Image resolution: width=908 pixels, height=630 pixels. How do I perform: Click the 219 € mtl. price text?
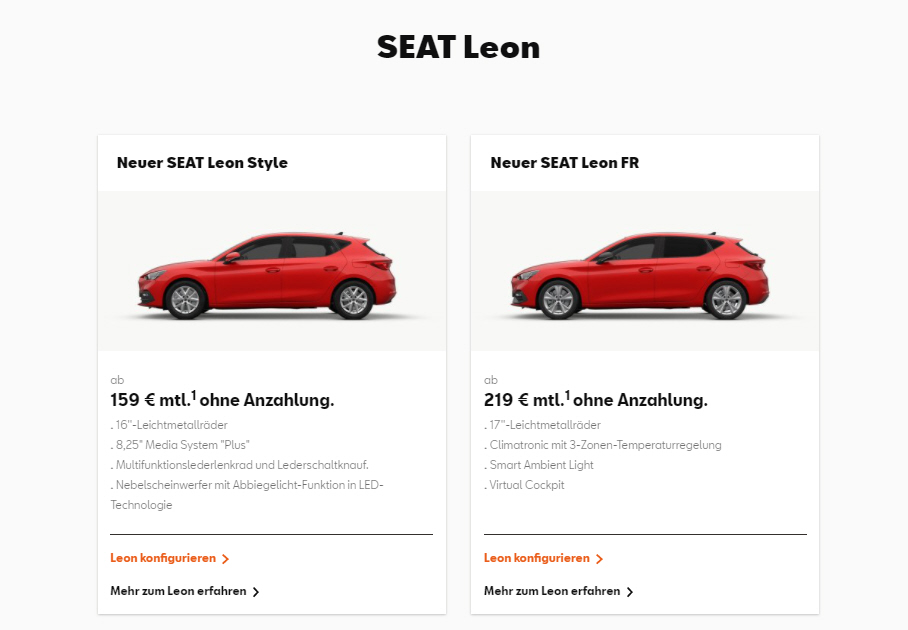pyautogui.click(x=524, y=400)
